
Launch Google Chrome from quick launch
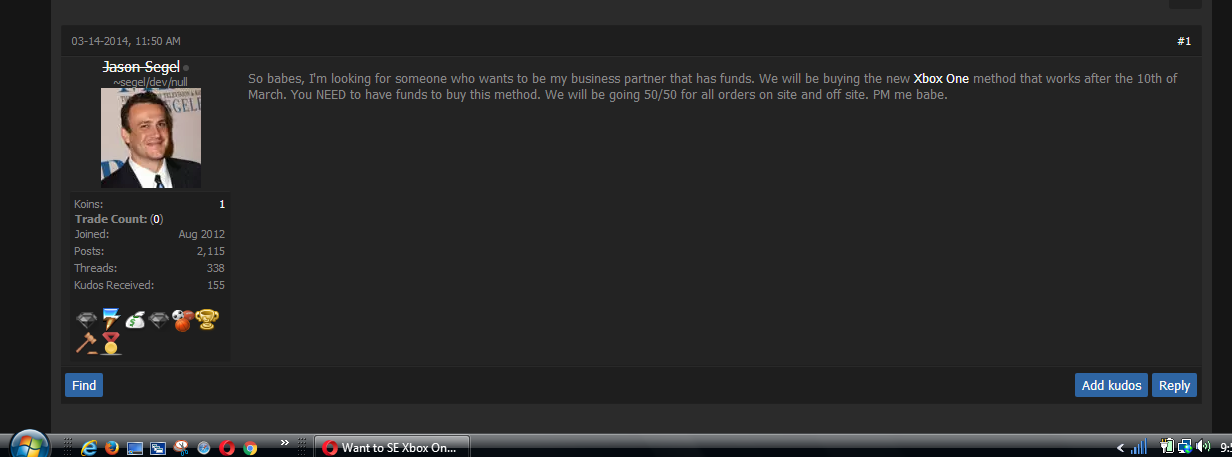(250, 448)
